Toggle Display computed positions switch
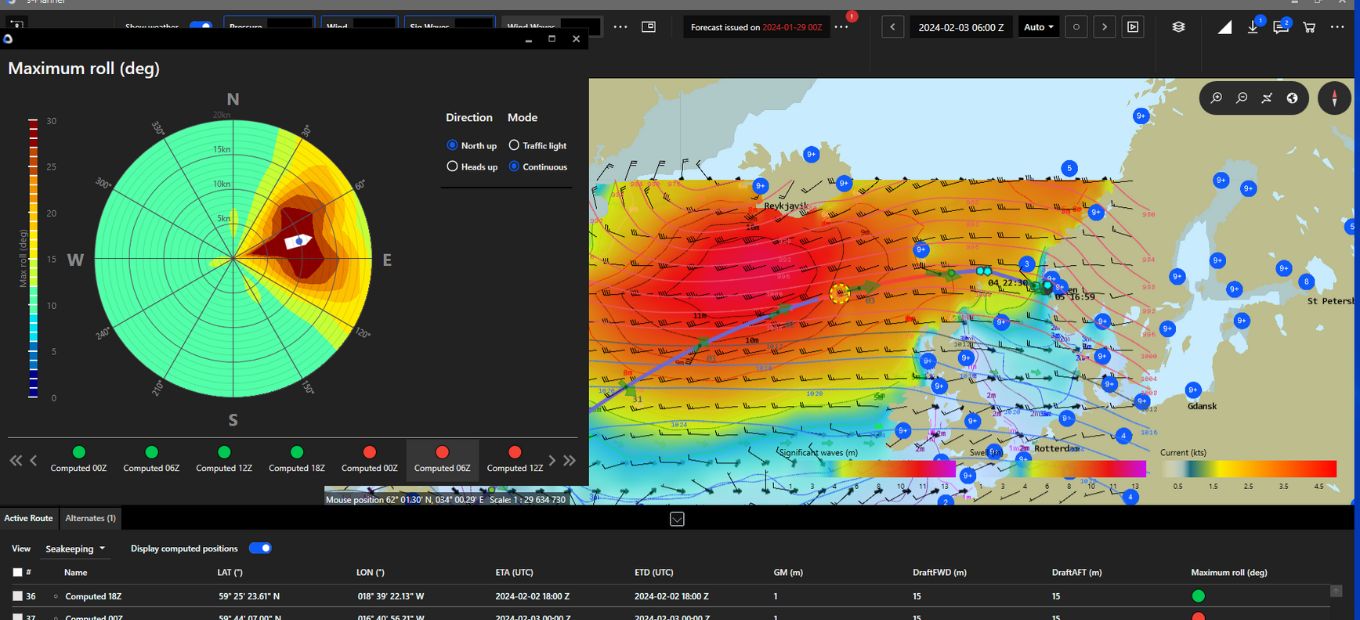The width and height of the screenshot is (1360, 620). pyautogui.click(x=260, y=548)
